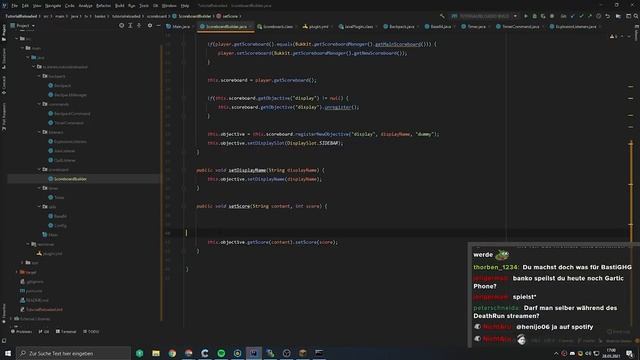The width and height of the screenshot is (640, 360).
Task: Open the Code menu
Action: pos(70,6)
